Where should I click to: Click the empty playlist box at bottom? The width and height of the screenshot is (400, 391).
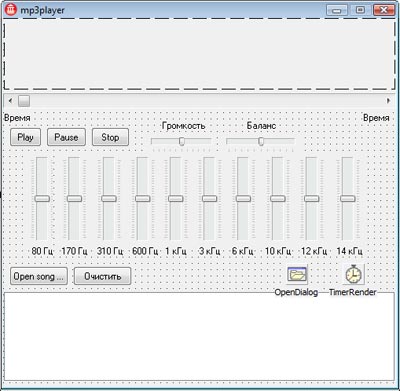point(199,336)
